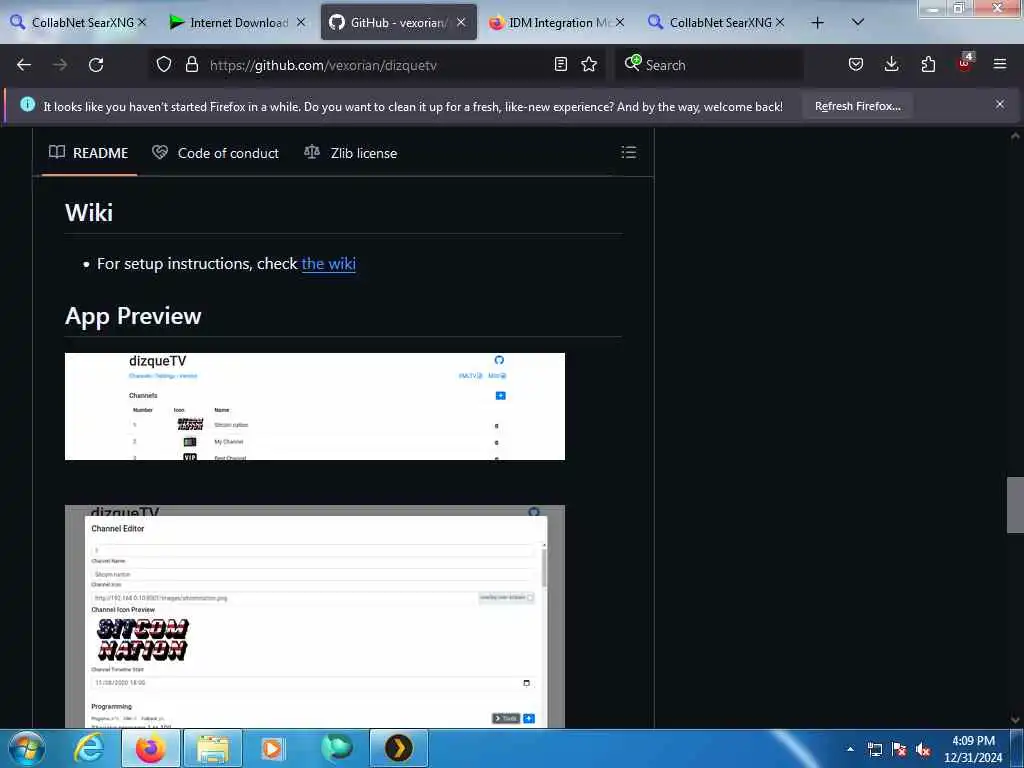The image size is (1024, 768).
Task: Open uBlock Origin extension icon
Action: tap(965, 63)
